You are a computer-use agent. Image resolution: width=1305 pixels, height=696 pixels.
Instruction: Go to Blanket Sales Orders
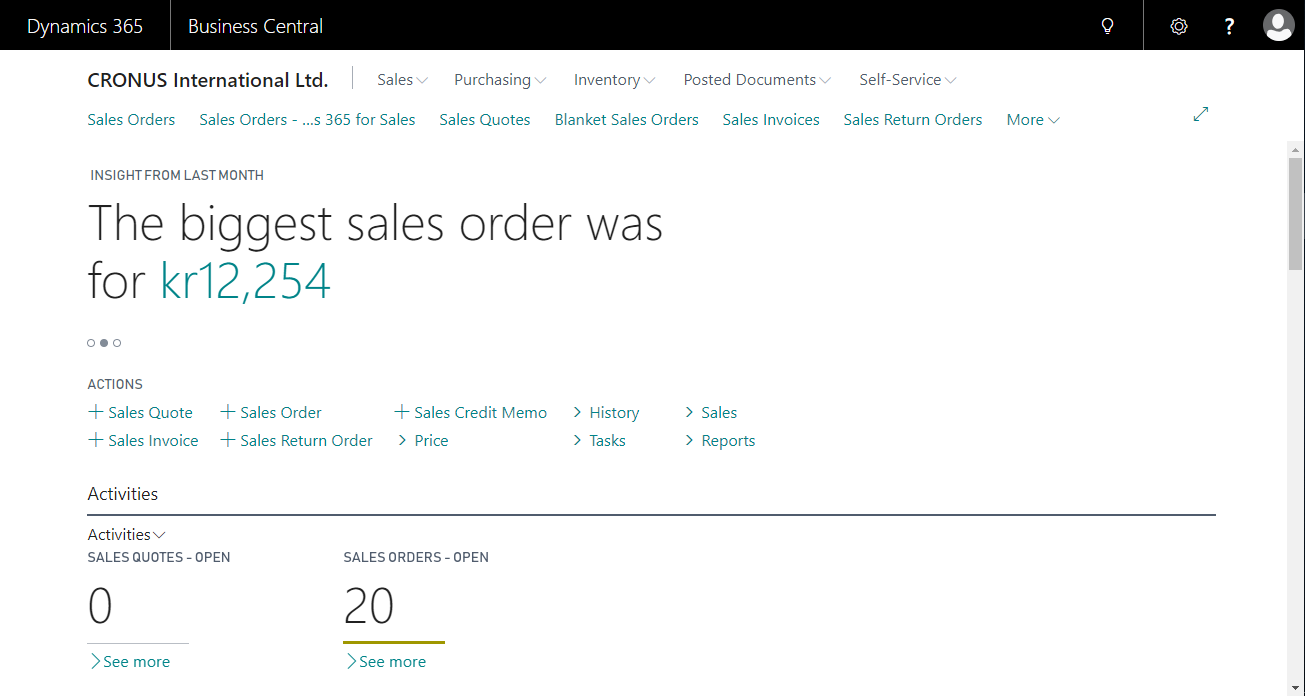(x=626, y=120)
